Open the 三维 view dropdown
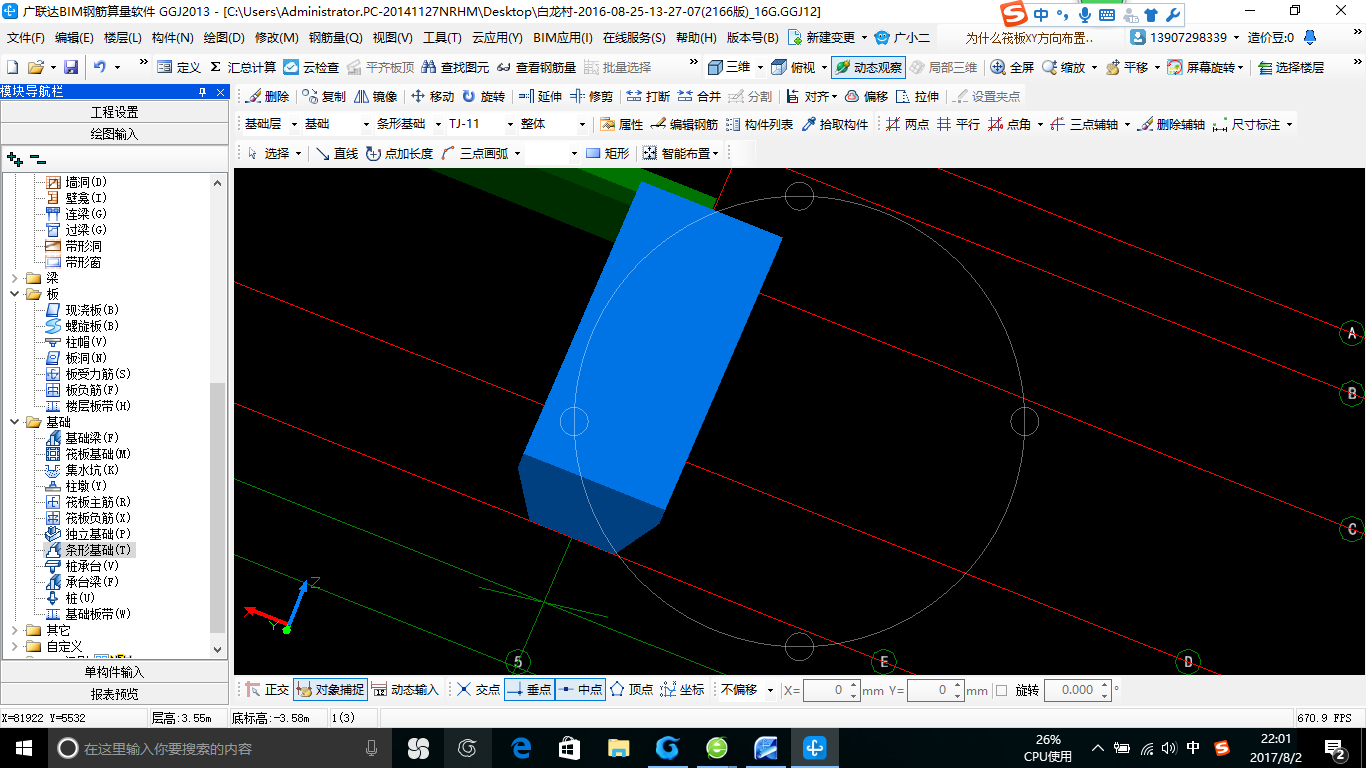 coord(760,67)
